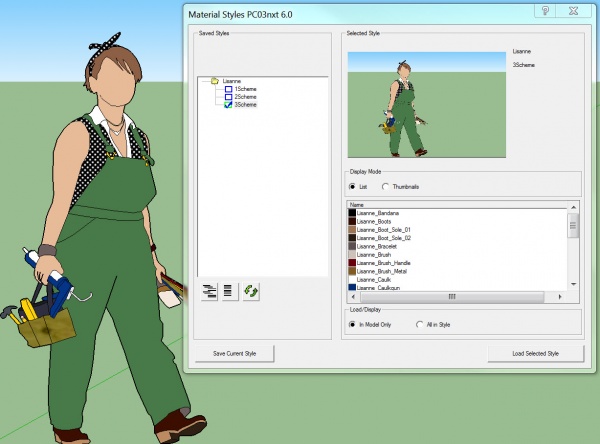This screenshot has width=600, height=444.
Task: Click the Lisanne_Brush_Handle red color swatch
Action: 352,262
